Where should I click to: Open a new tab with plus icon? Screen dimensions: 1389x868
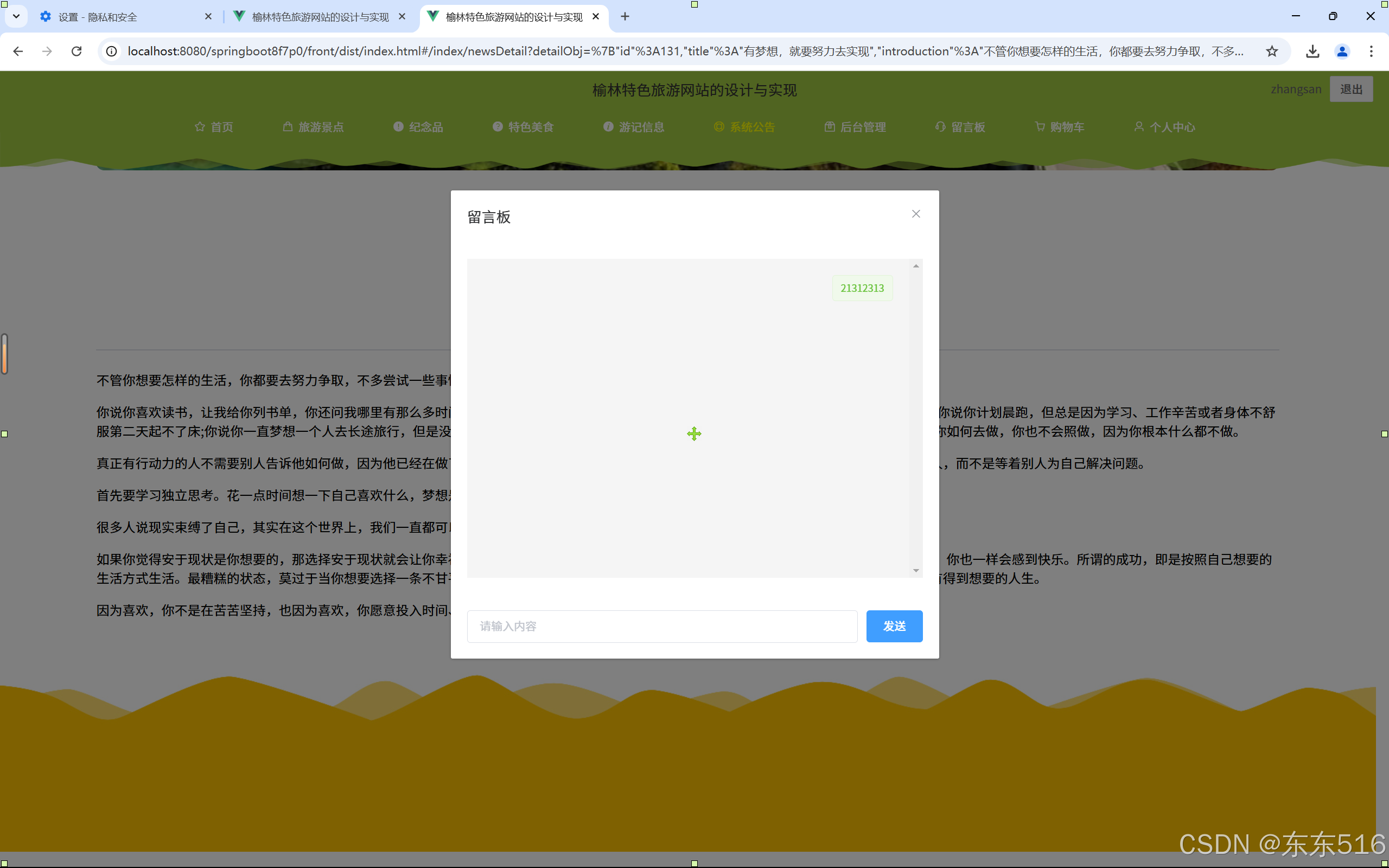pos(625,17)
